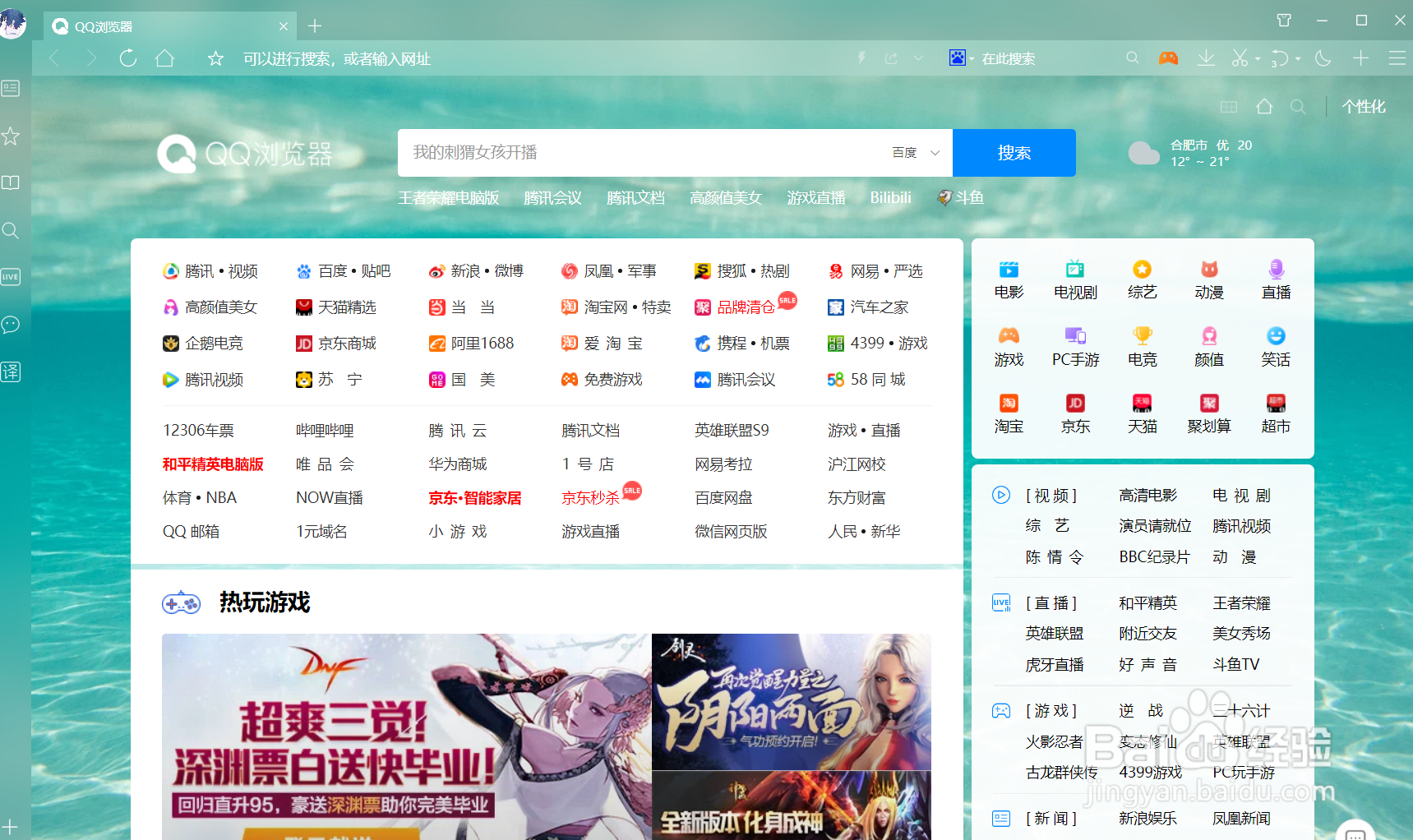This screenshot has height=840, width=1413.
Task: Click the add plus icon in sidebar bottom
Action: pos(10,825)
